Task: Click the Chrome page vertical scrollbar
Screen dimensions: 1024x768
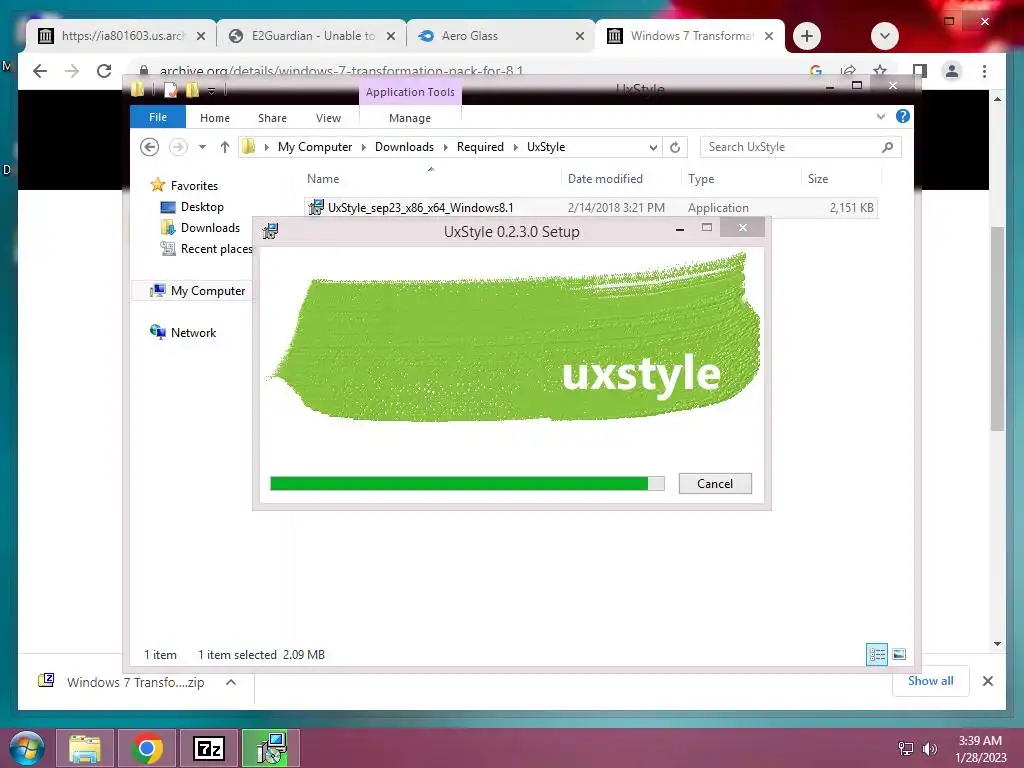Action: pyautogui.click(x=997, y=327)
